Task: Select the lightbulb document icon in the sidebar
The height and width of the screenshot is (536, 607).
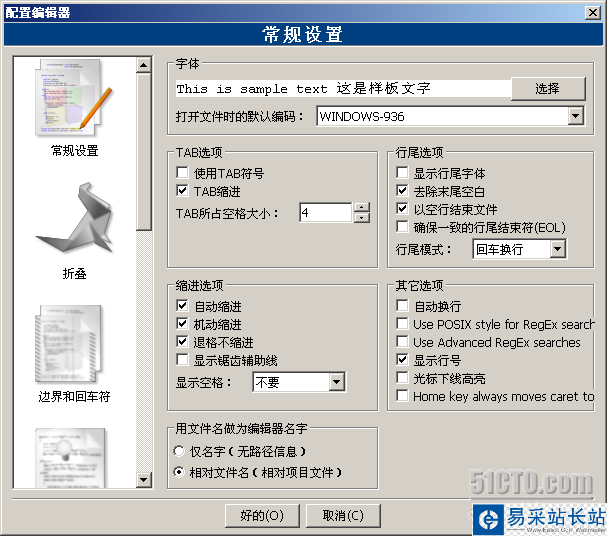Action: (x=70, y=458)
